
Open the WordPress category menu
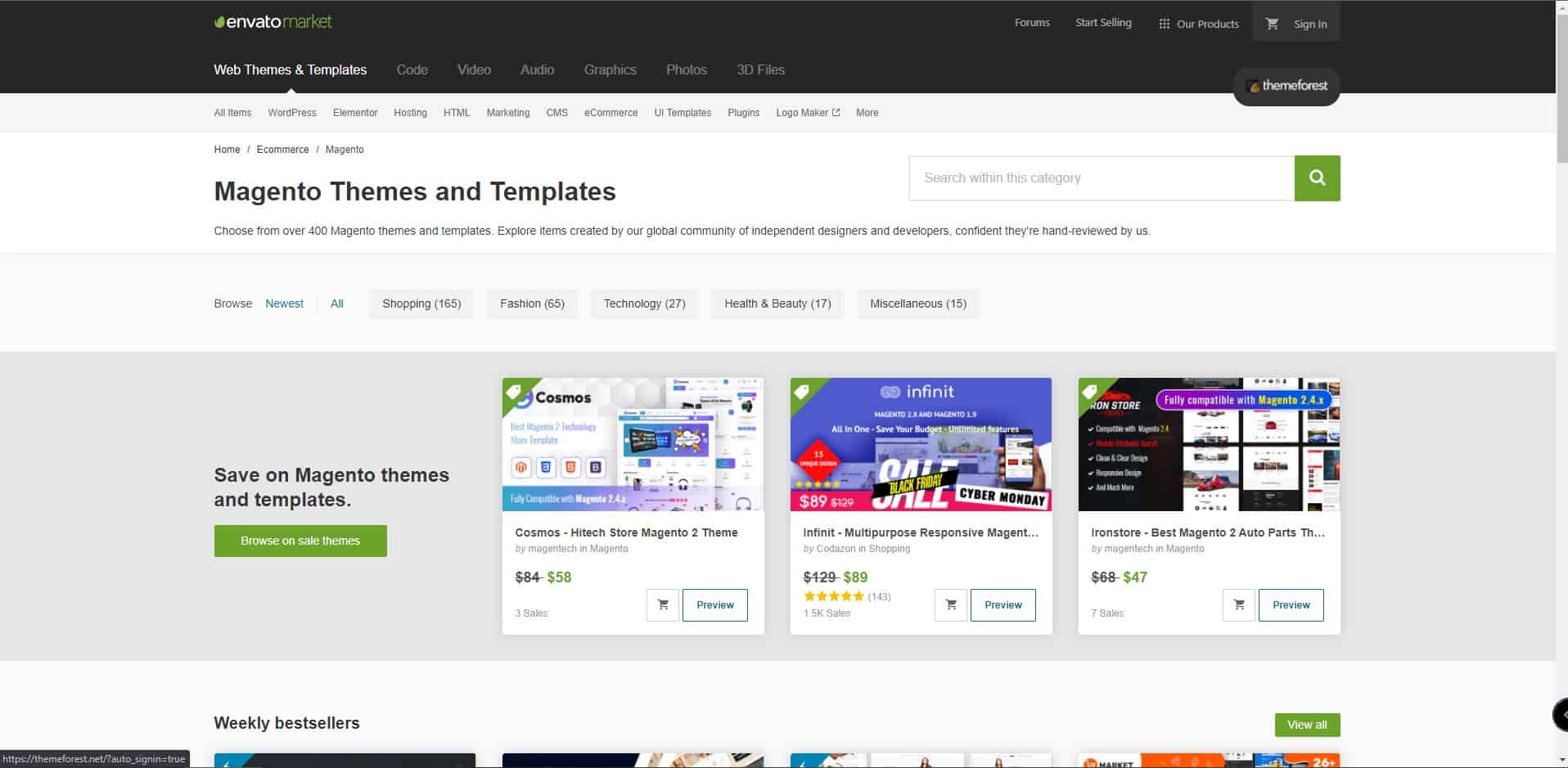tap(291, 113)
